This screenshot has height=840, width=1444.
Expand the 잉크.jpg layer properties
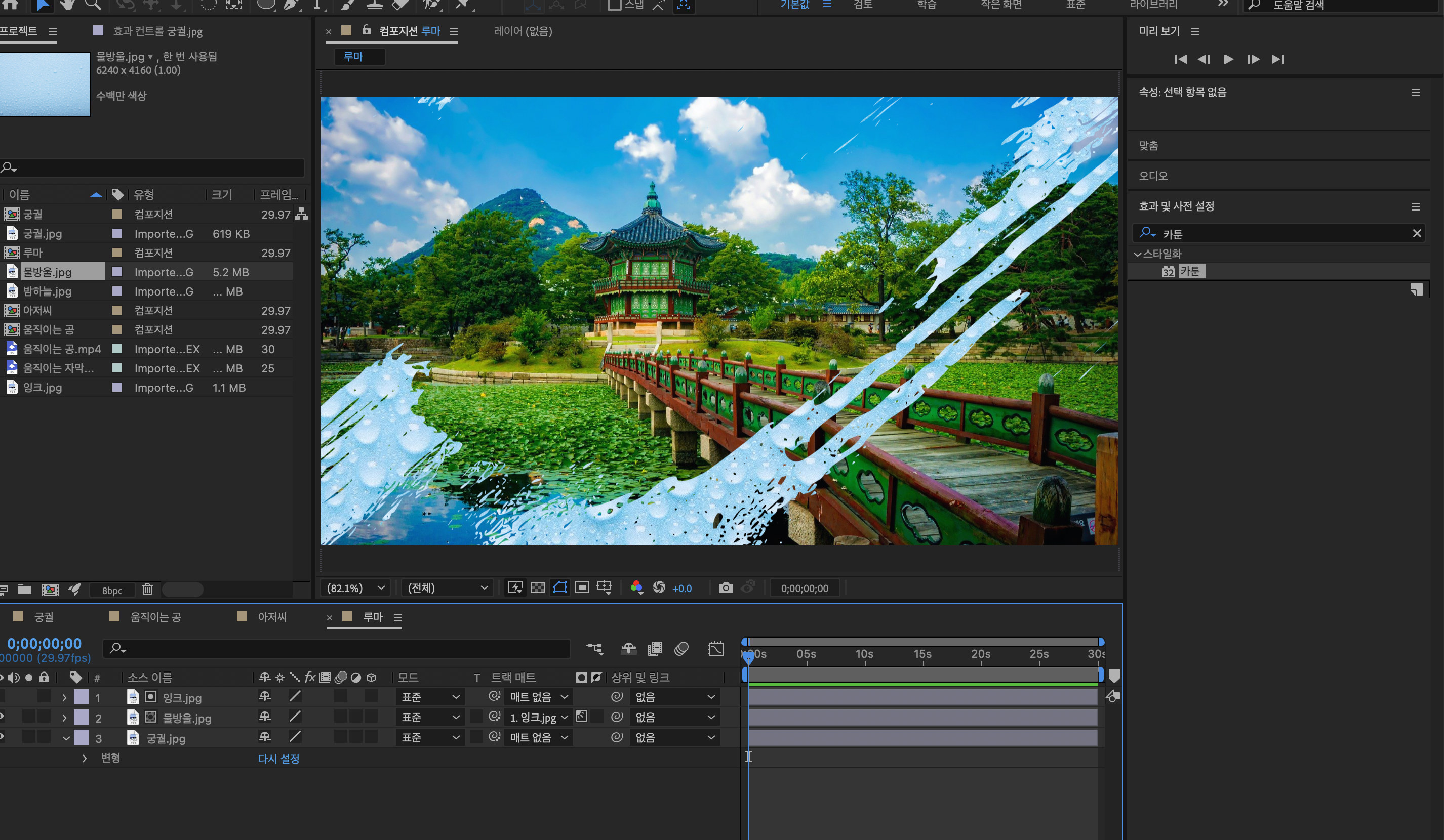64,697
